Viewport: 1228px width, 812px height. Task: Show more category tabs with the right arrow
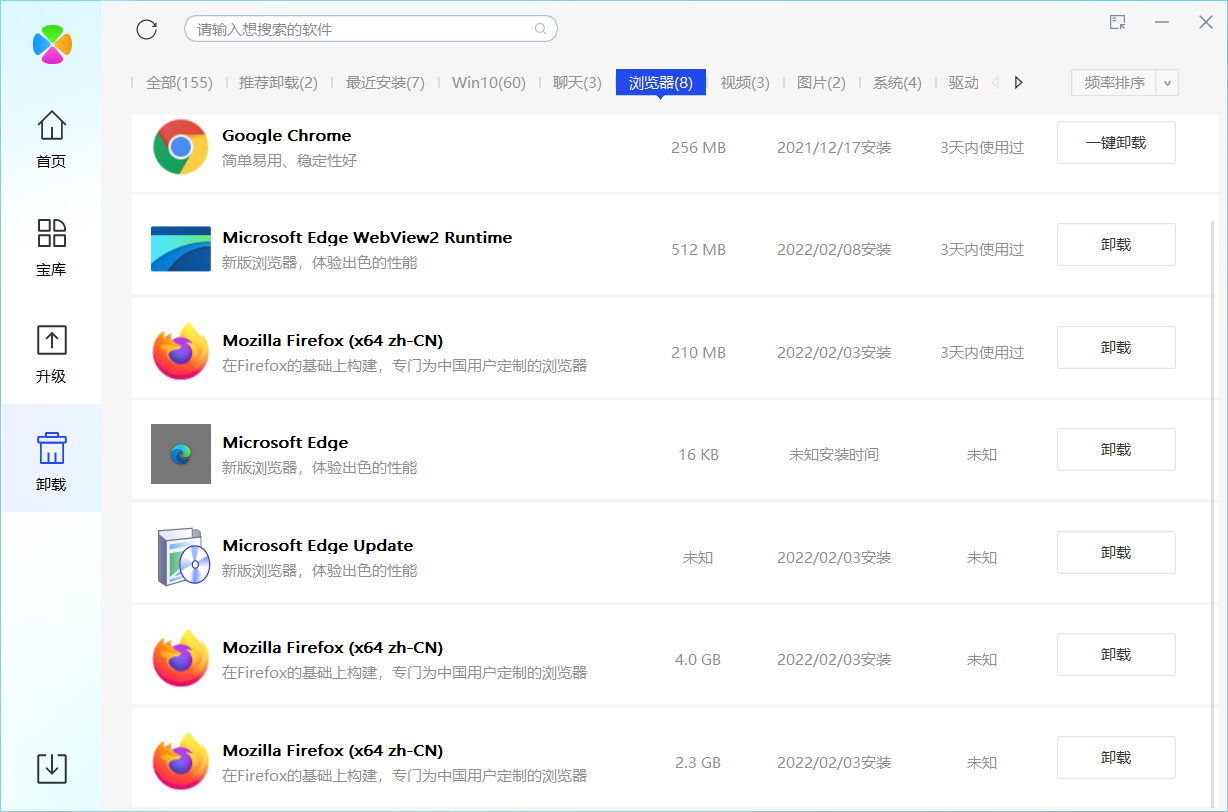point(1019,83)
